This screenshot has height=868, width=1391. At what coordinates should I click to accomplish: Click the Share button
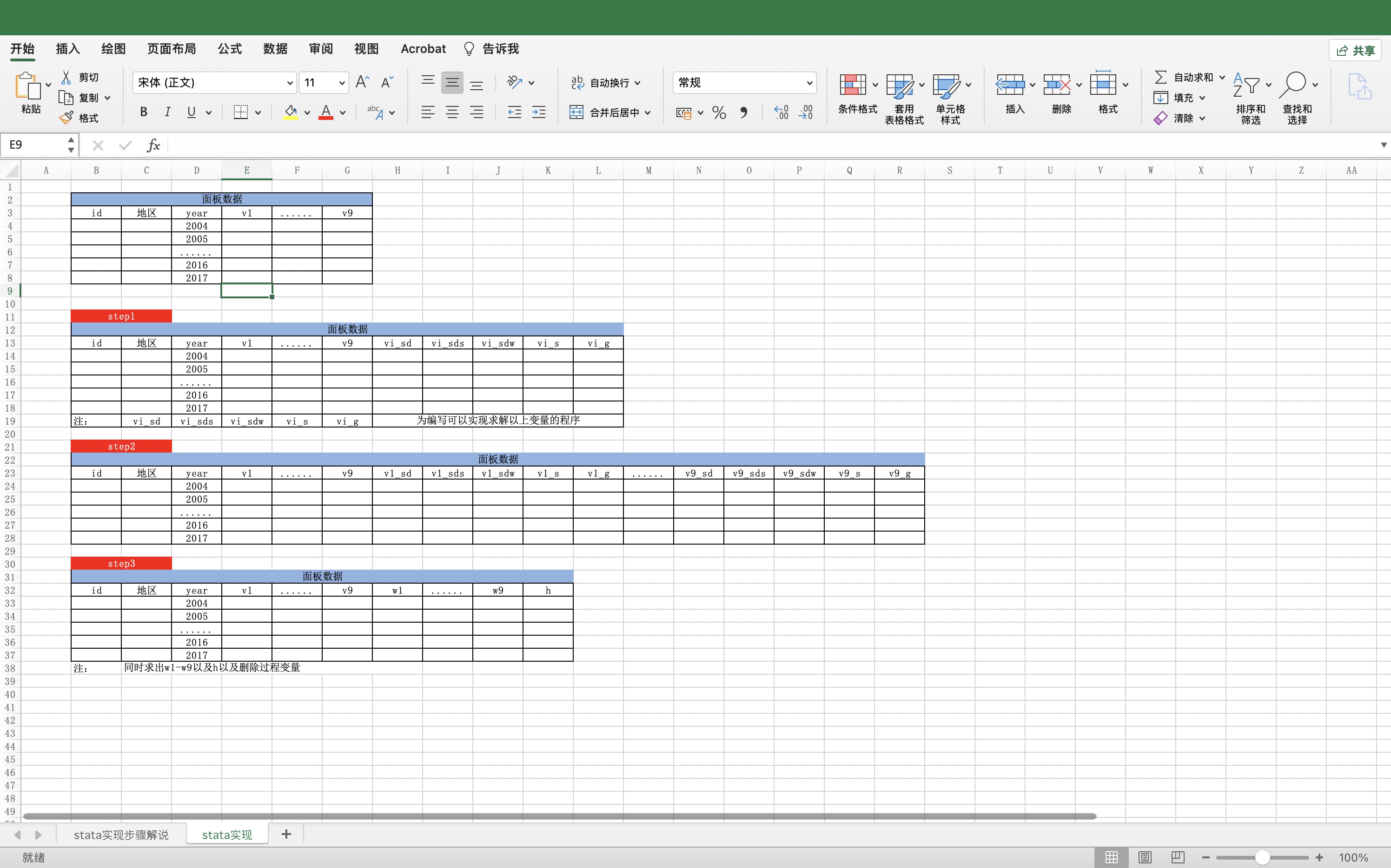click(1355, 51)
